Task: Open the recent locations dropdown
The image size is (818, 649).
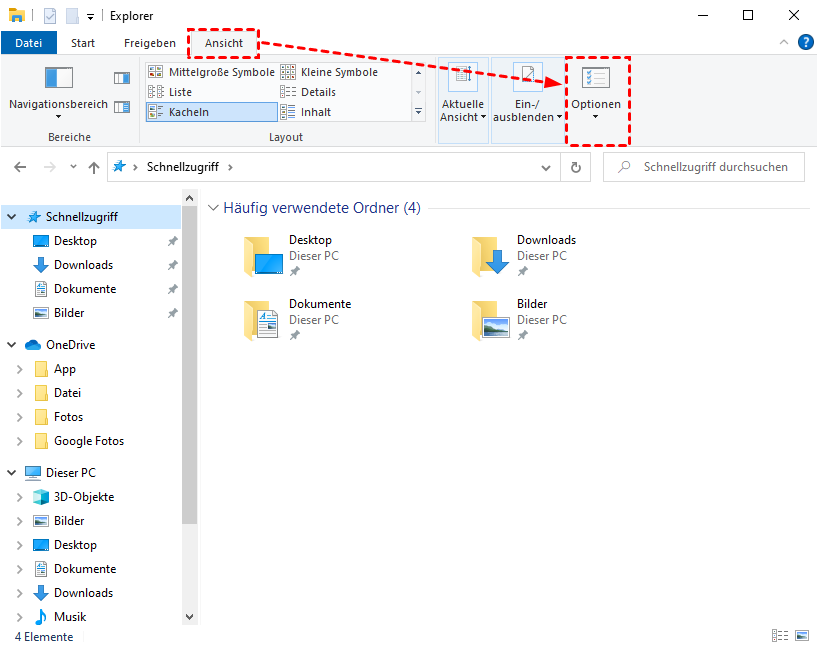Action: (73, 167)
